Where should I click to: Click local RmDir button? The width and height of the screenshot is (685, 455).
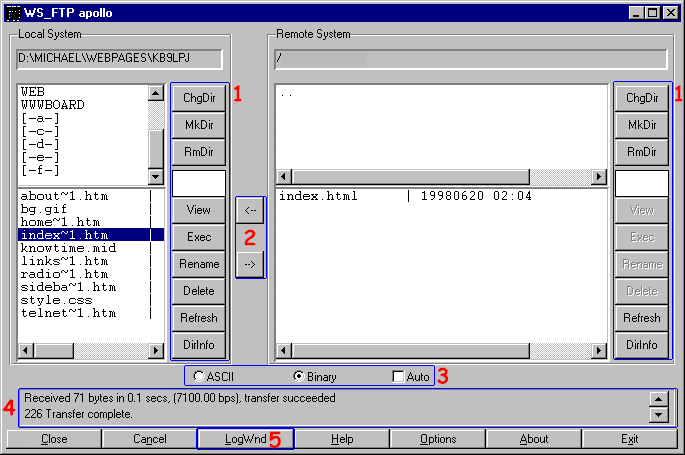coord(199,152)
